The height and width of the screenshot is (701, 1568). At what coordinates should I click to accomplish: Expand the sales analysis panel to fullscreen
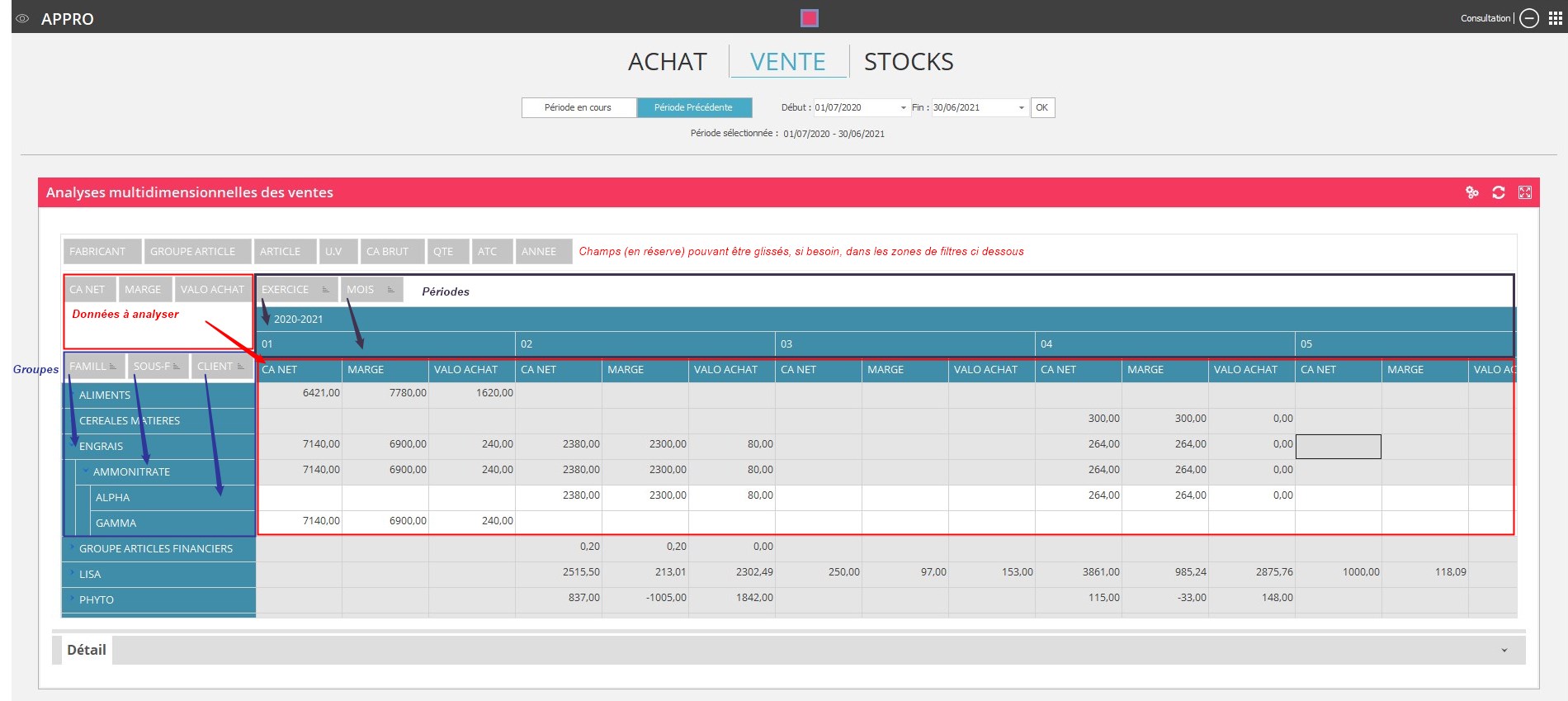1525,192
